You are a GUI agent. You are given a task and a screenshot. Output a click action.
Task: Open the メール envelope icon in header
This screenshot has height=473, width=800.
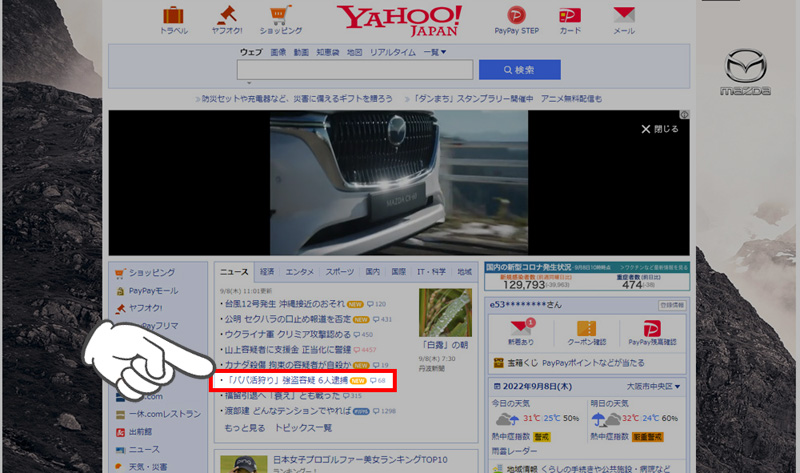[x=624, y=17]
